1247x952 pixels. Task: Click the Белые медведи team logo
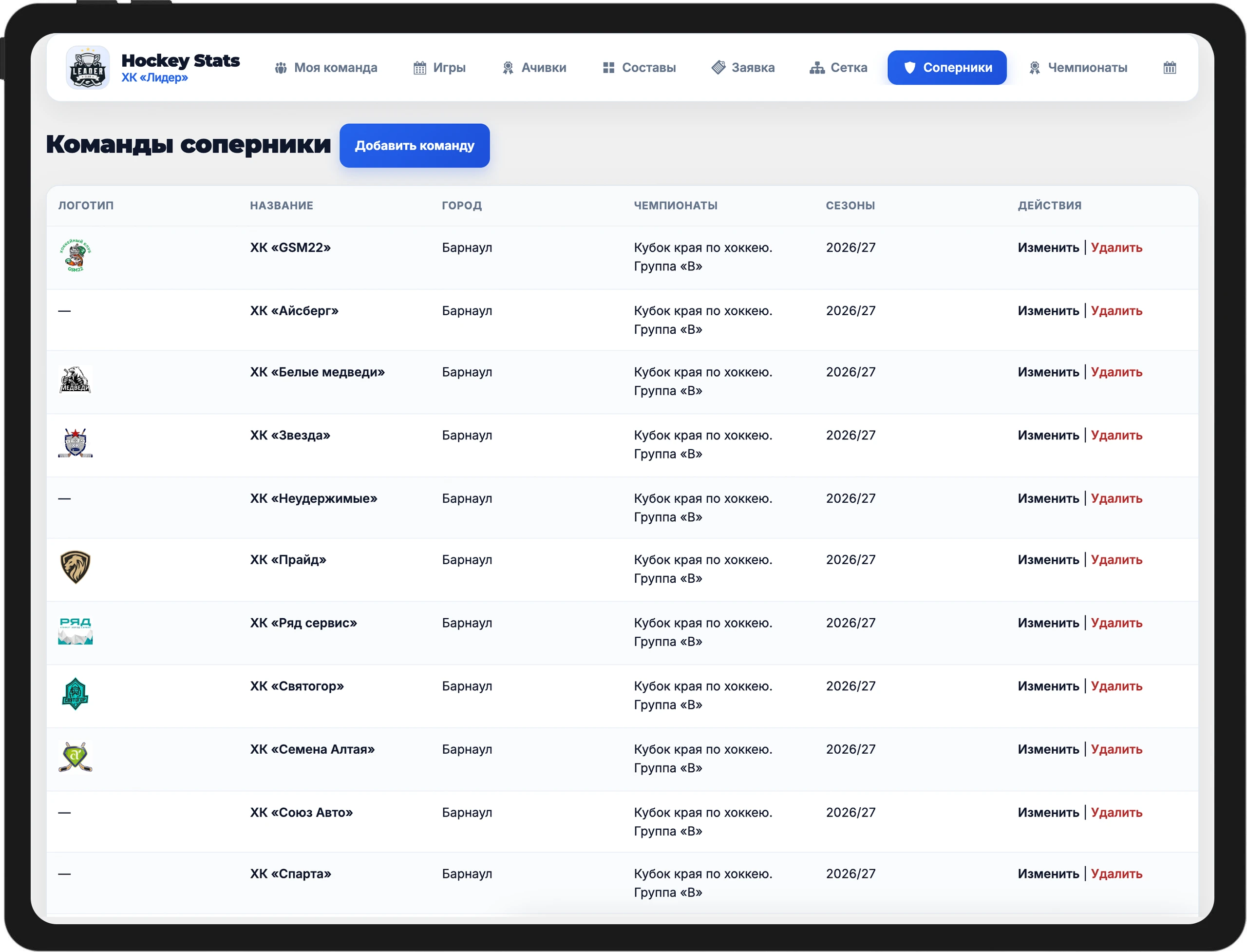[76, 380]
